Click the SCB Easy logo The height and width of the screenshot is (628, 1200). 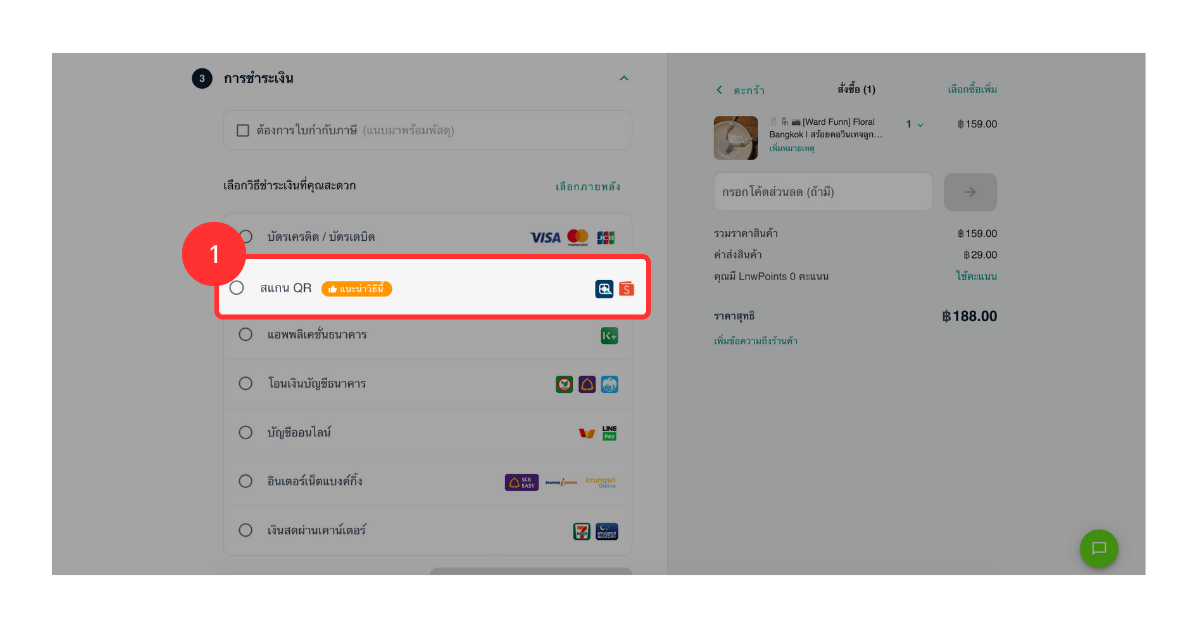tap(521, 482)
